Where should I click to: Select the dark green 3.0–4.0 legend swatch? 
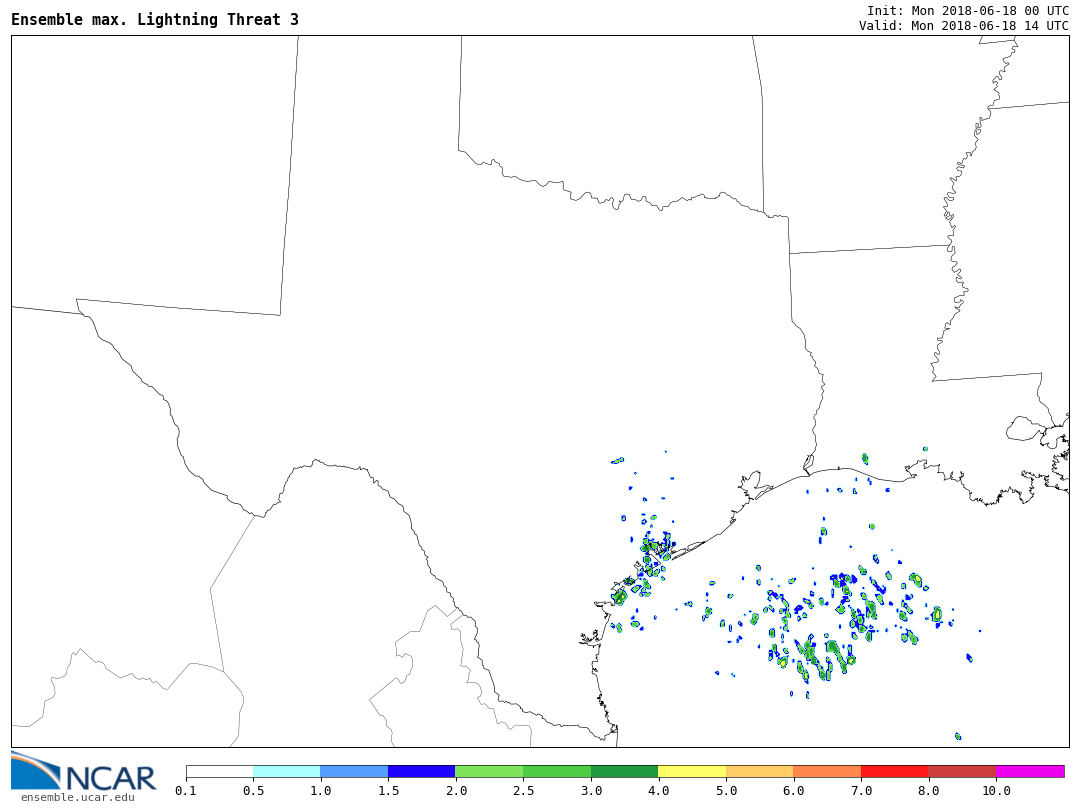coord(624,772)
